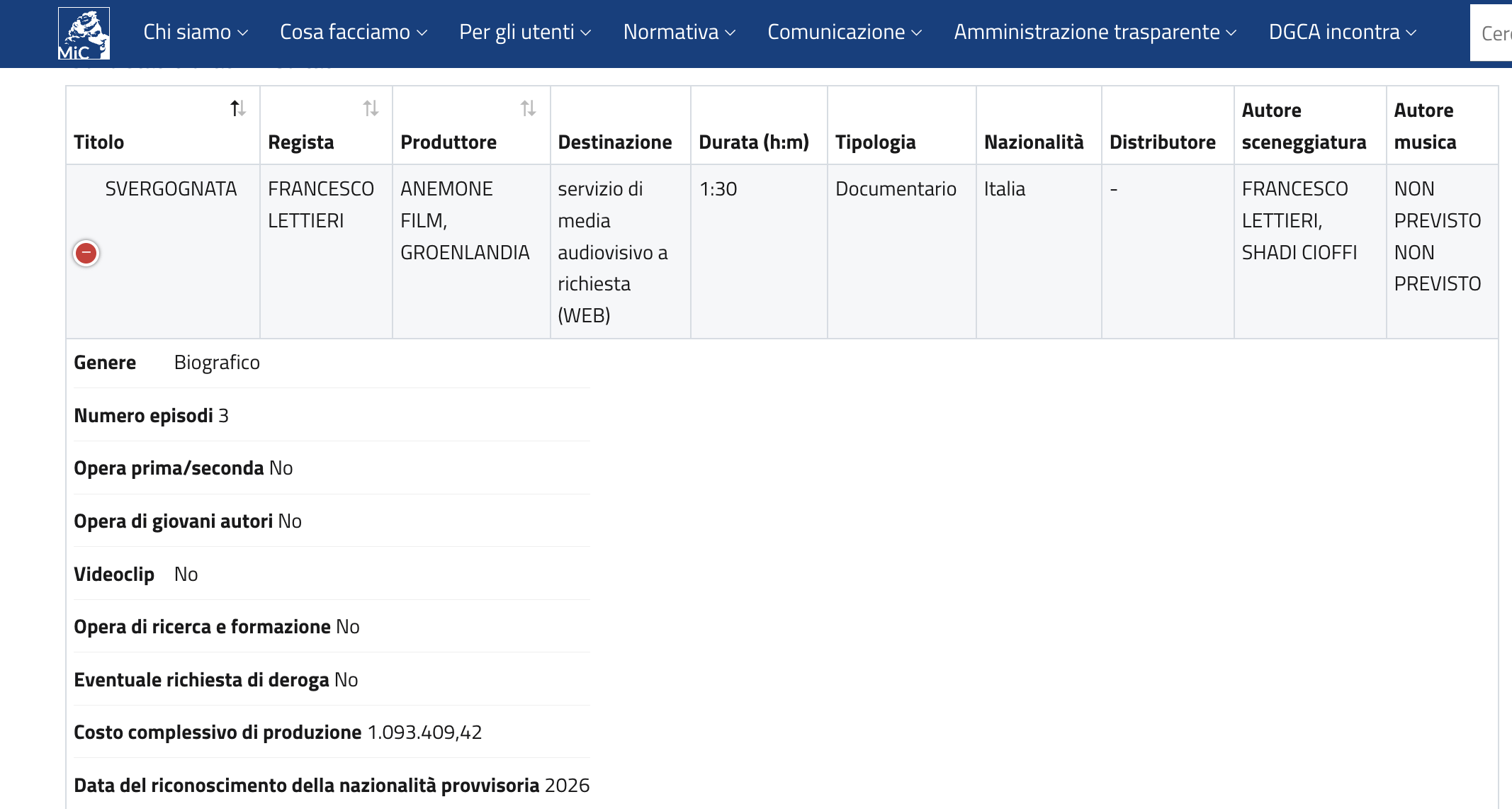Sort table by Regista arrows
The height and width of the screenshot is (809, 1512).
(371, 108)
